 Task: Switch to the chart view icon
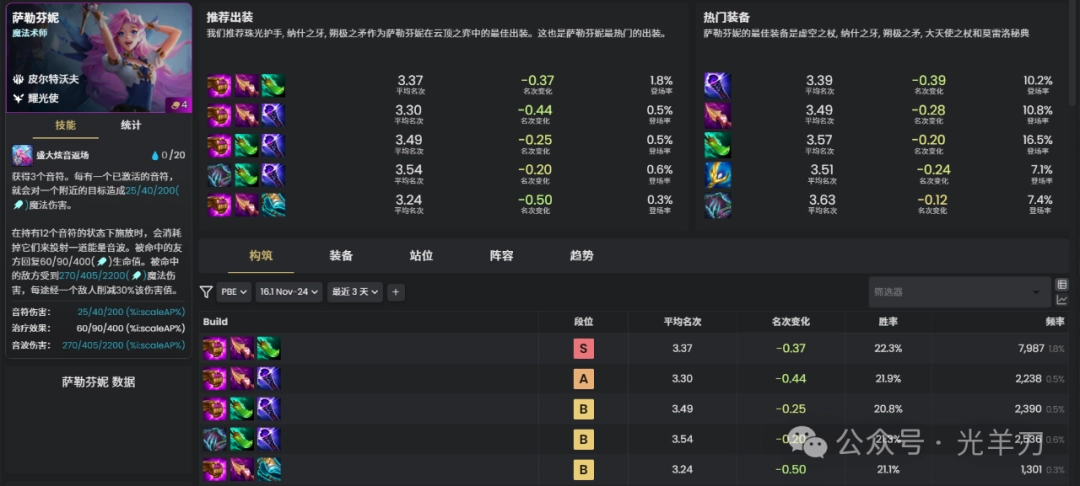tap(1062, 299)
